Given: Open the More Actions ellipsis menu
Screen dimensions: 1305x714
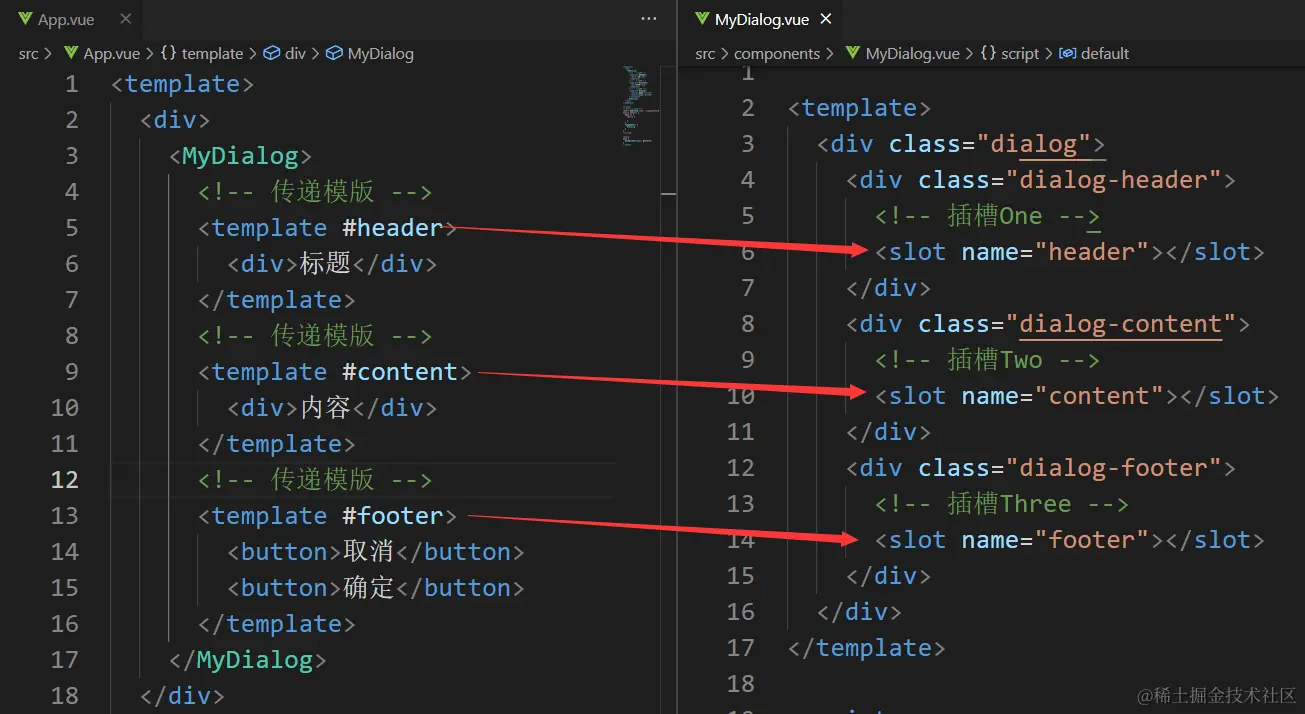Looking at the screenshot, I should (649, 19).
